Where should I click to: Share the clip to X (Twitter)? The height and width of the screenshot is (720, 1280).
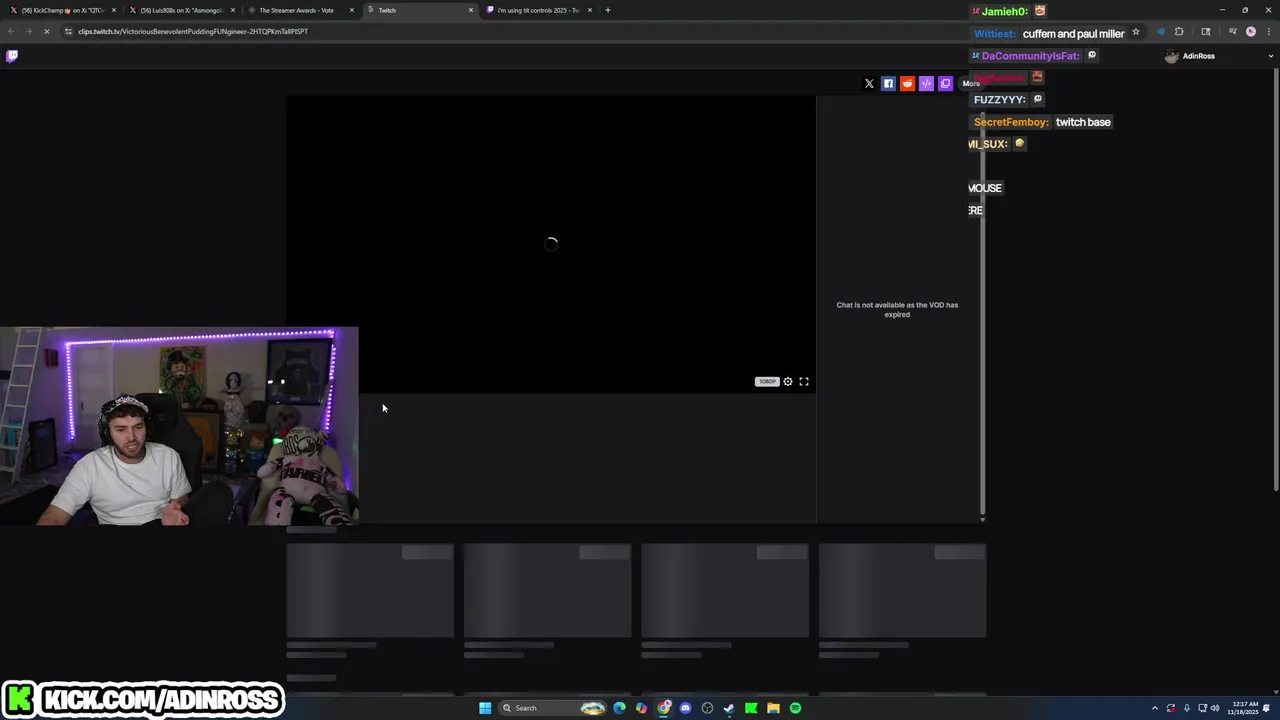tap(869, 84)
